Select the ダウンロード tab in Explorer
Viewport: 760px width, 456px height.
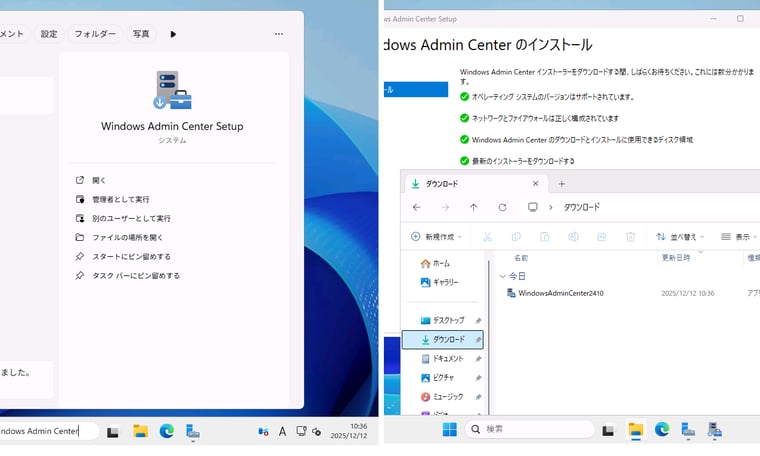point(476,184)
